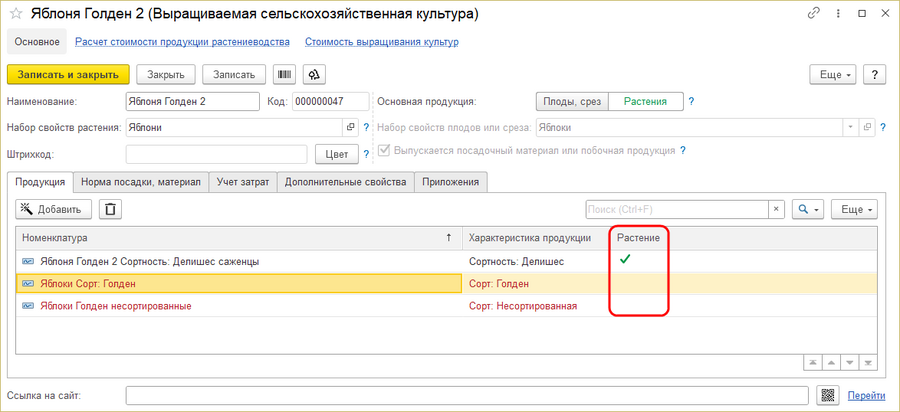Screen dimensions: 900x412
Task: Click item icon of Яблоки Сорт: Голден row
Action: [28, 283]
